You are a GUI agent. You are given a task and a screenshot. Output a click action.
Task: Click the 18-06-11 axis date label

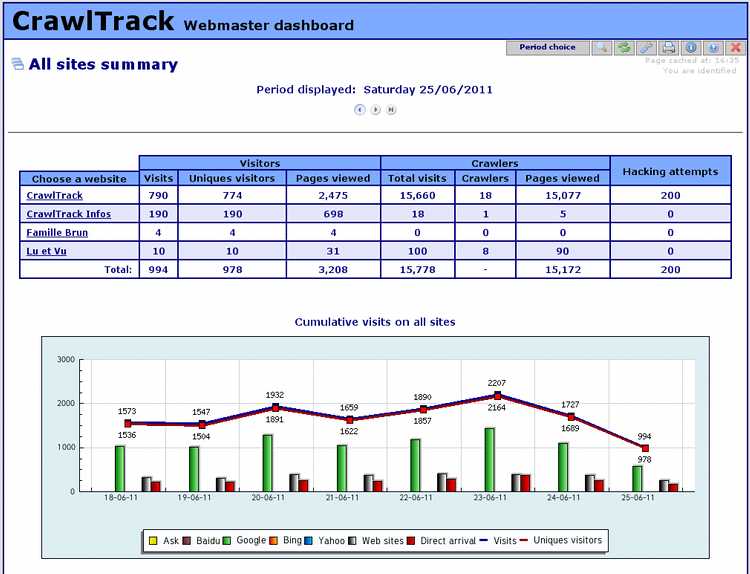[121, 497]
